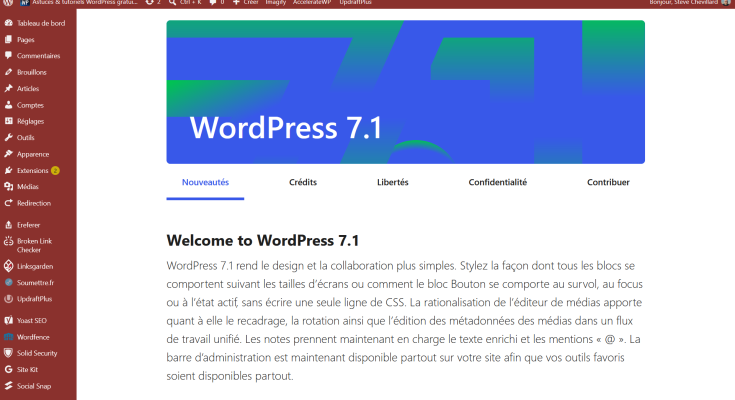Click UpdraftPlus in the top admin bar
735x400 pixels.
tap(355, 2)
